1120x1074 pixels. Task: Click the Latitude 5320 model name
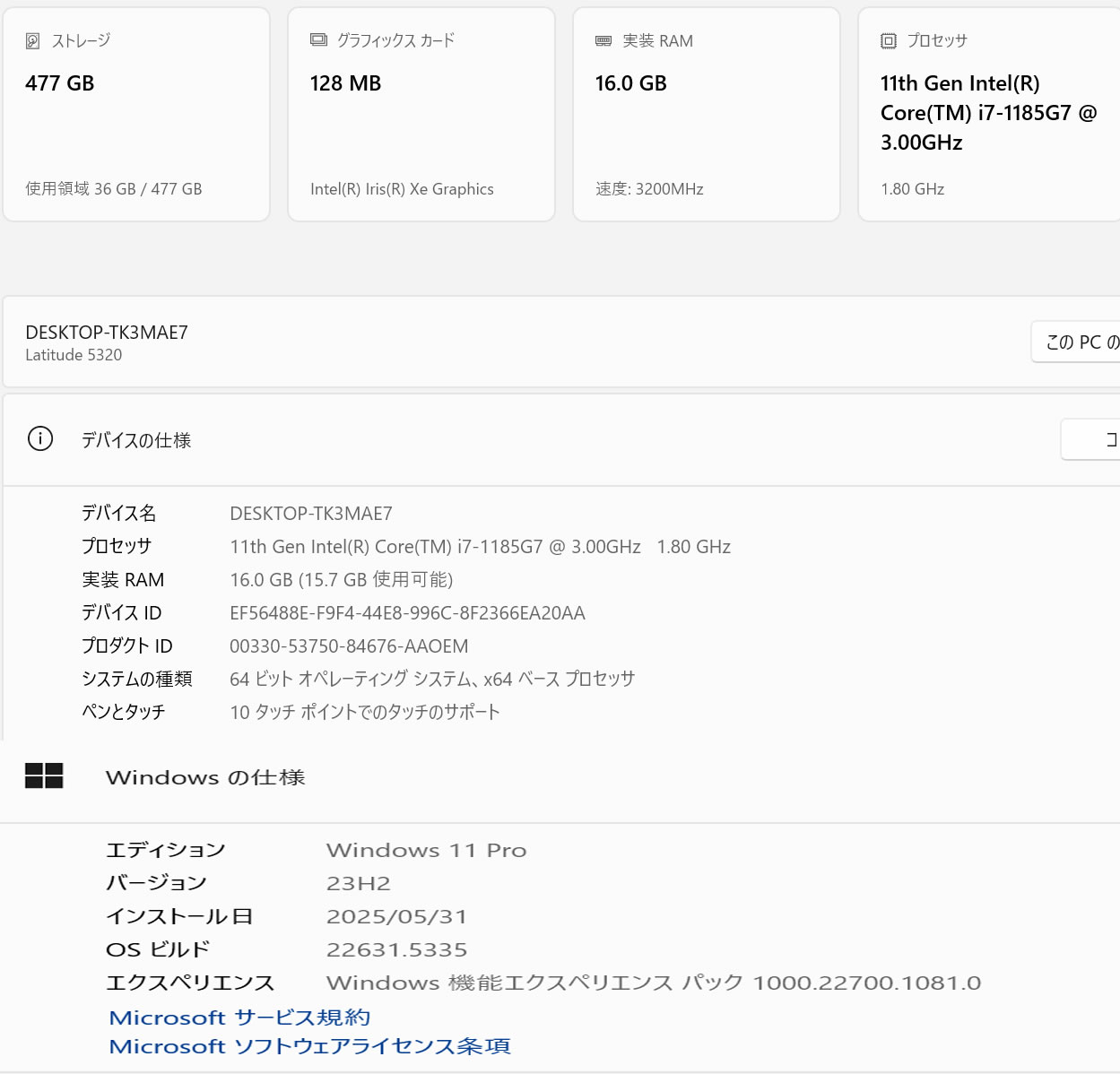click(x=74, y=355)
